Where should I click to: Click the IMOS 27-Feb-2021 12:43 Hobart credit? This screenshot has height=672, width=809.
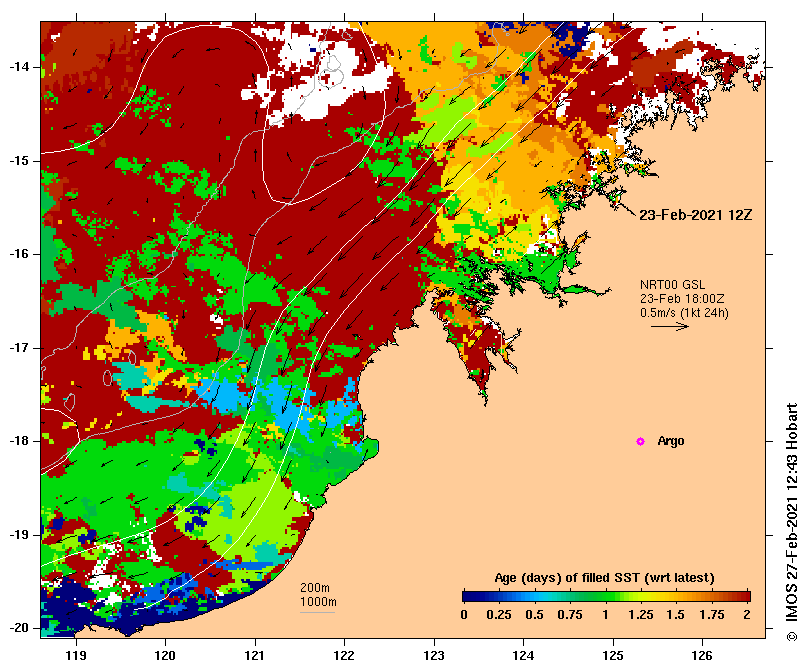tap(792, 522)
